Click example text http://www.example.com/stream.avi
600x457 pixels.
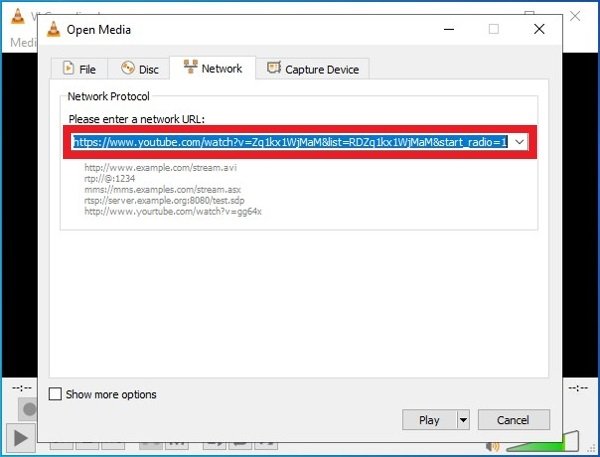(160, 168)
